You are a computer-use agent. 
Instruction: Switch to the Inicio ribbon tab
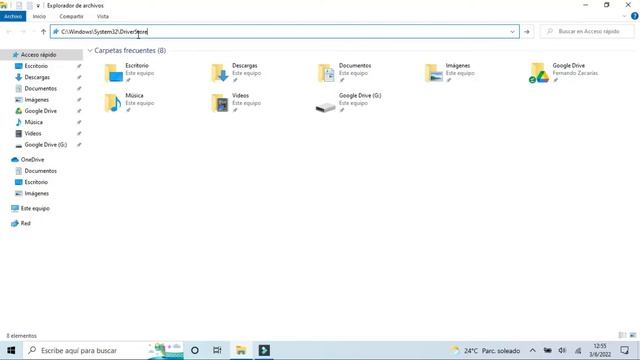(x=39, y=16)
